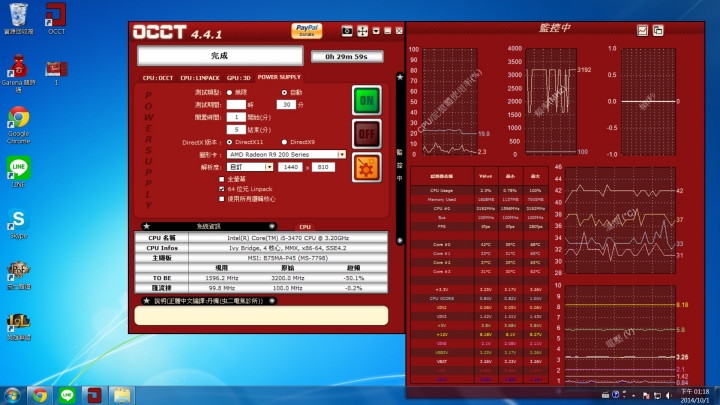Show hidden tray icons arrow
Screen dimensions: 720x405
(634, 395)
